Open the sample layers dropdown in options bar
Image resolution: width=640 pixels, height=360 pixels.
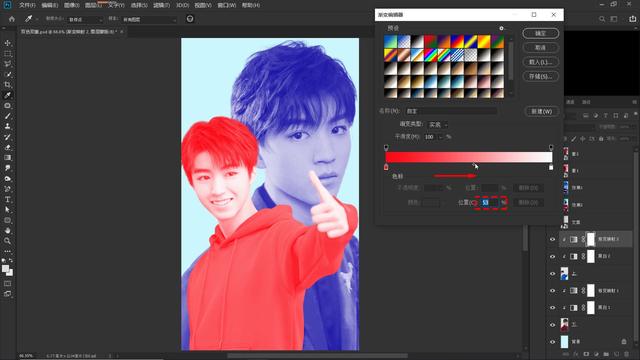(x=149, y=19)
